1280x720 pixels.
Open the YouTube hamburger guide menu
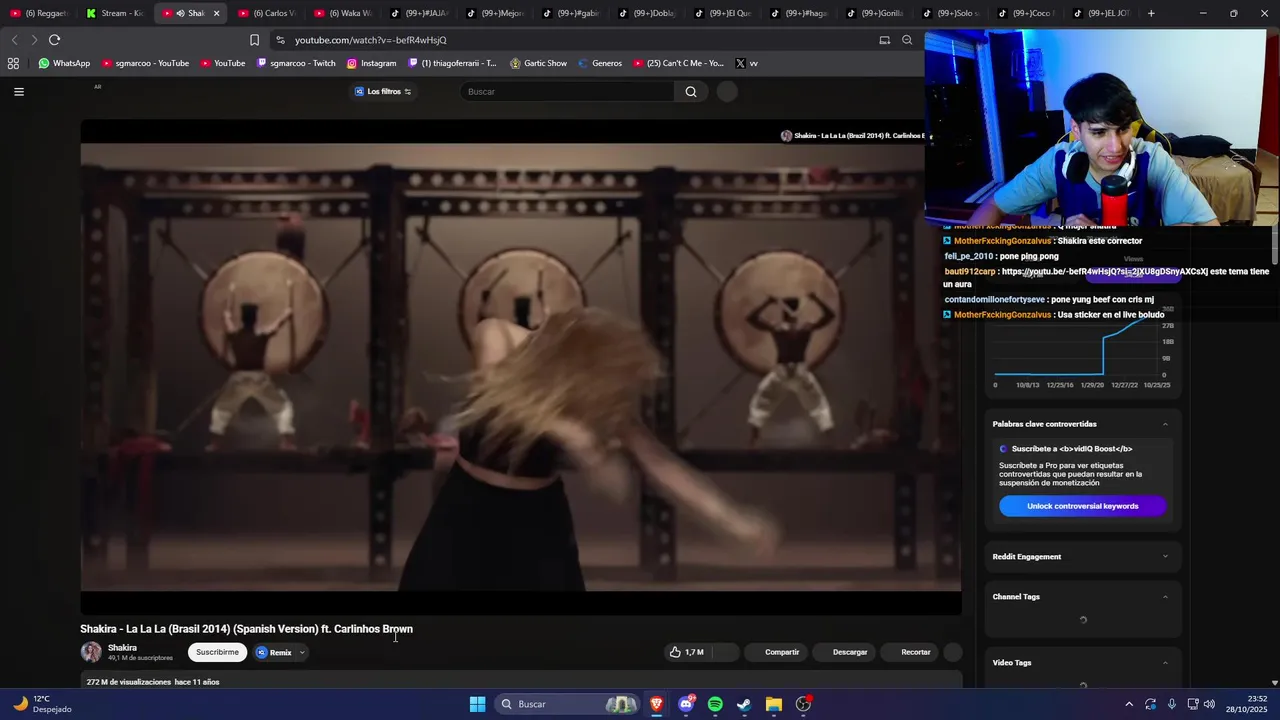point(18,91)
